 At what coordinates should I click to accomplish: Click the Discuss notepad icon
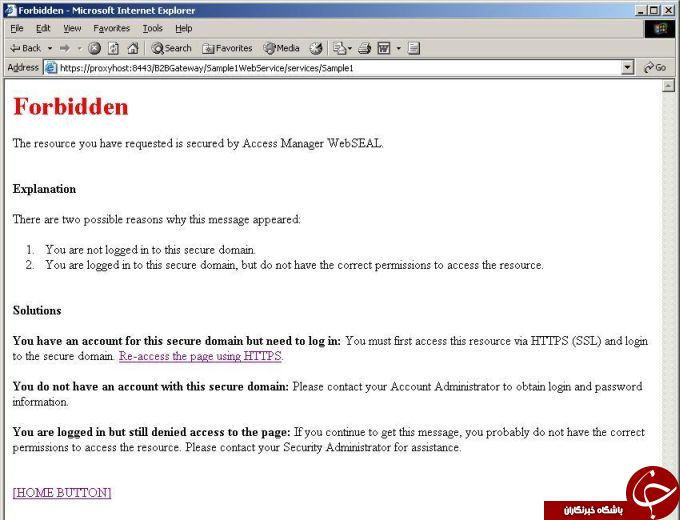click(414, 48)
